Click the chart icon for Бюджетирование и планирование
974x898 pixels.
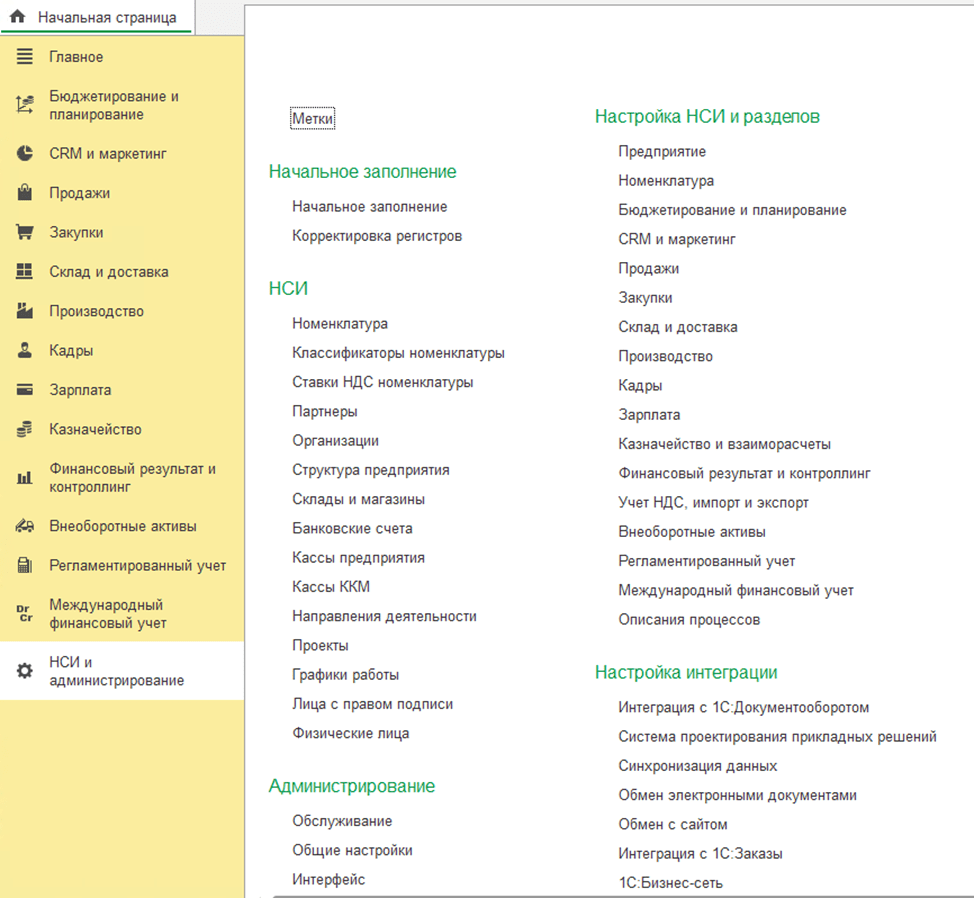coord(25,105)
